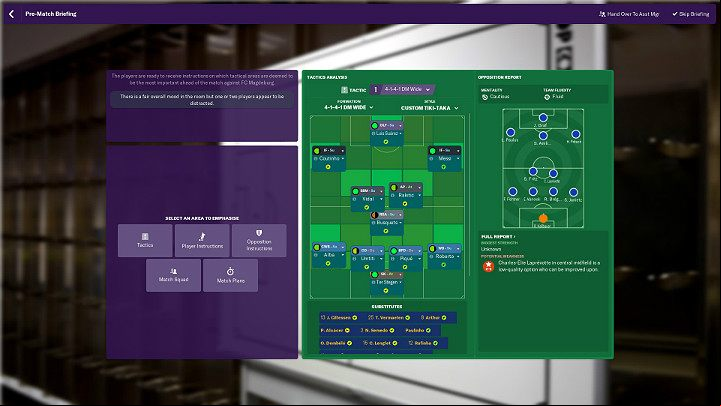This screenshot has height=406, width=721.
Task: Click Ter Stegen's yellow condition icon
Action: [x=386, y=291]
